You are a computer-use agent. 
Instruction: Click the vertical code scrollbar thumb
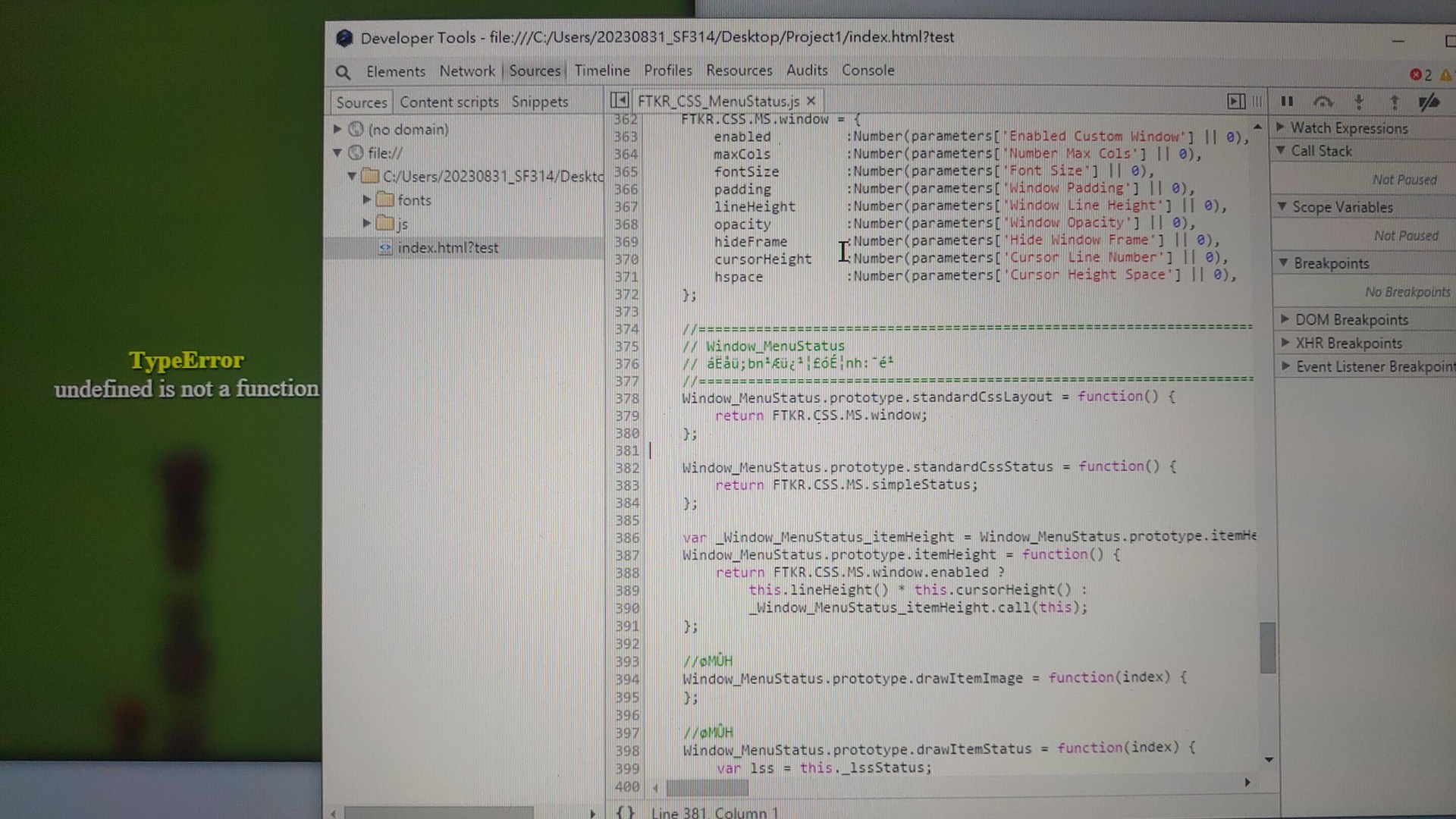(1267, 648)
